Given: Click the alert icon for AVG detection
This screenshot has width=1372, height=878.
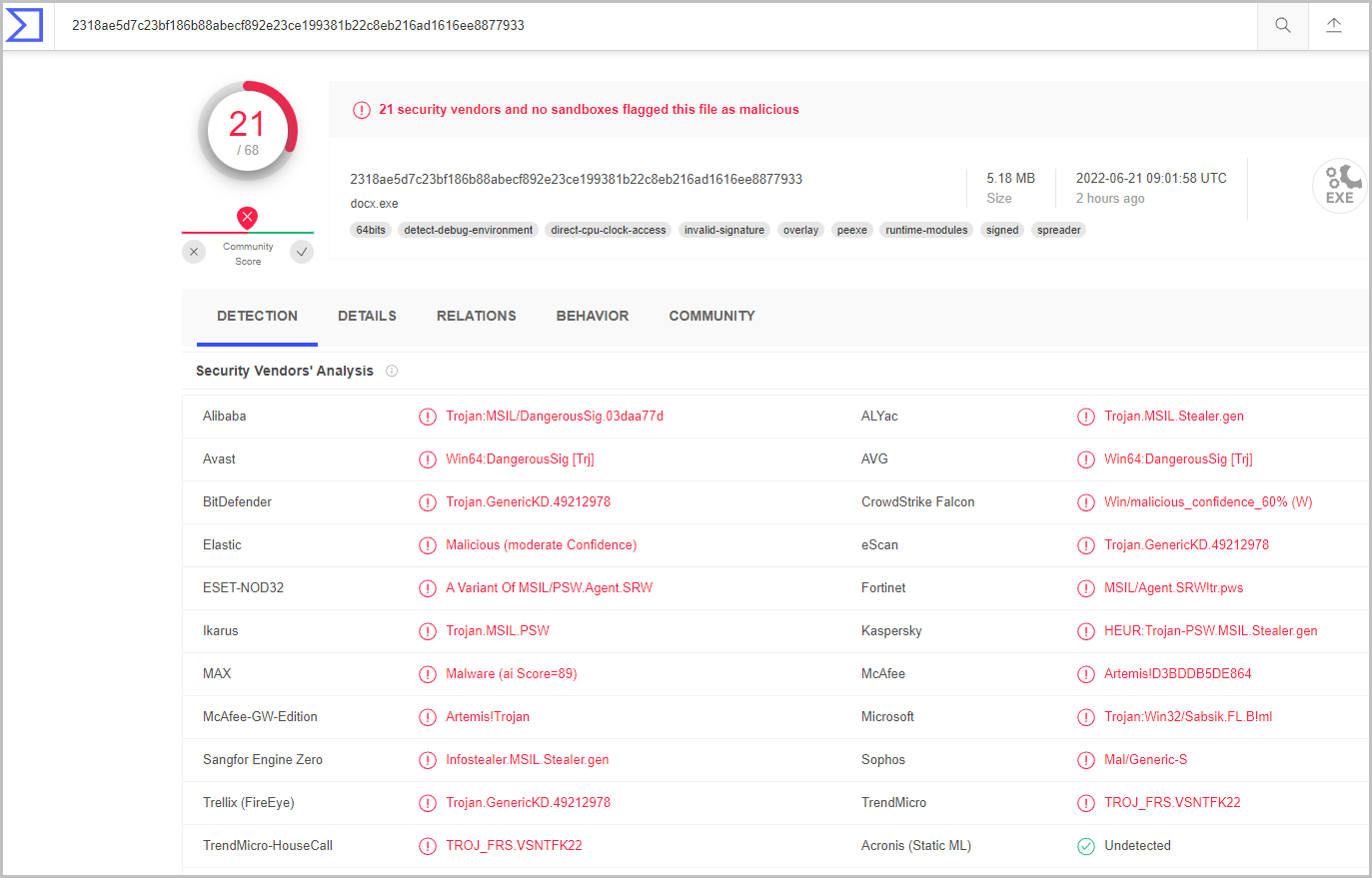Looking at the screenshot, I should [x=1086, y=459].
